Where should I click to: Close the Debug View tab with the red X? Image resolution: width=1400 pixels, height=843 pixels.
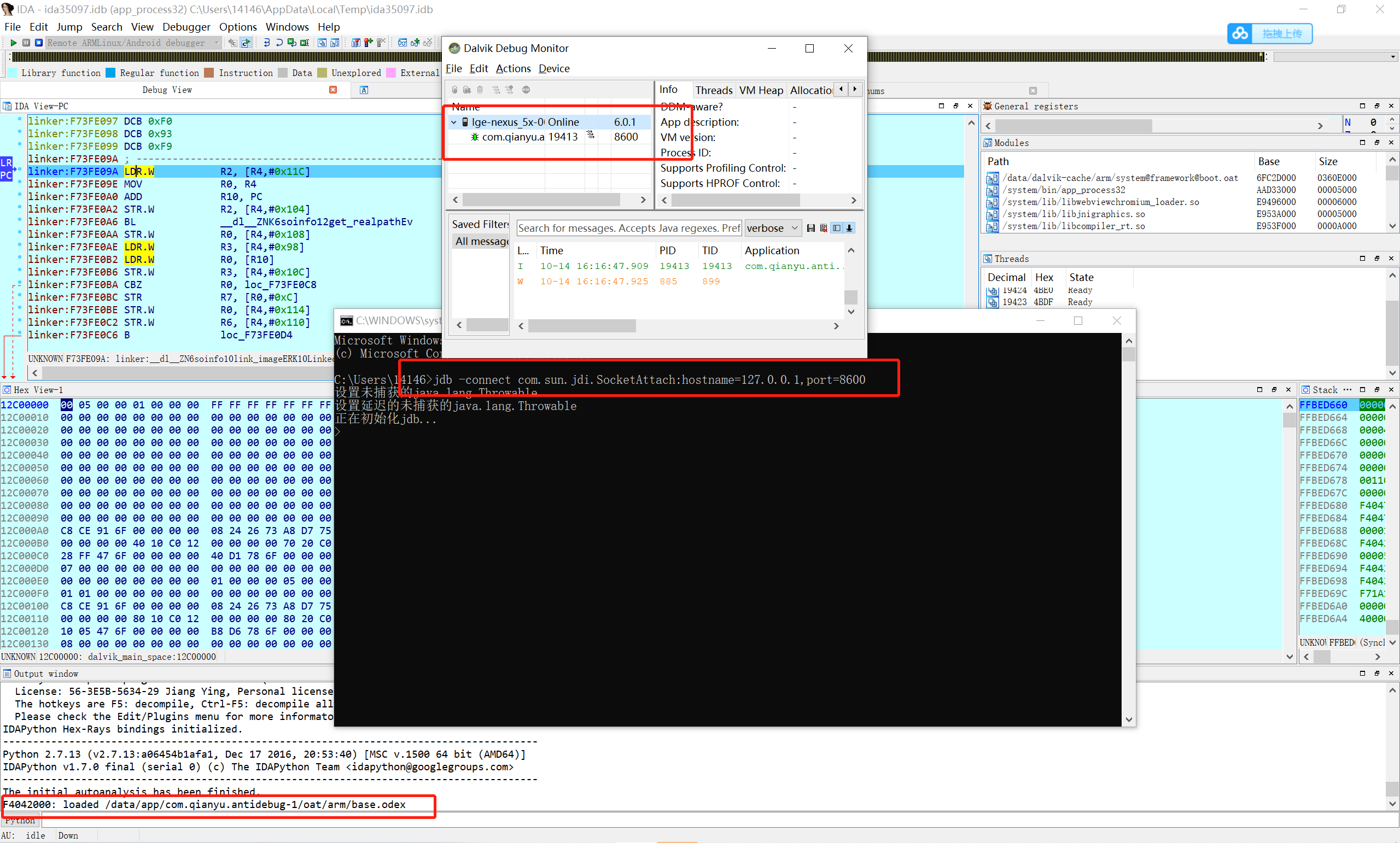coord(333,90)
